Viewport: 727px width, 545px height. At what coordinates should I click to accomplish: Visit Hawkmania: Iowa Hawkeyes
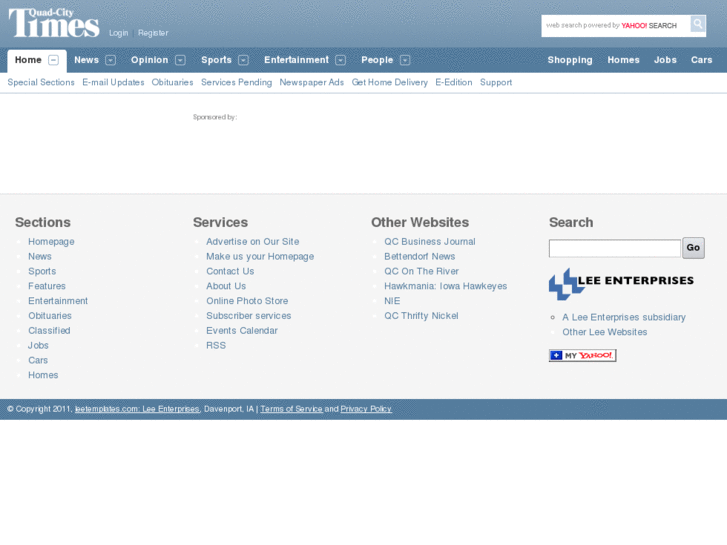(x=446, y=286)
